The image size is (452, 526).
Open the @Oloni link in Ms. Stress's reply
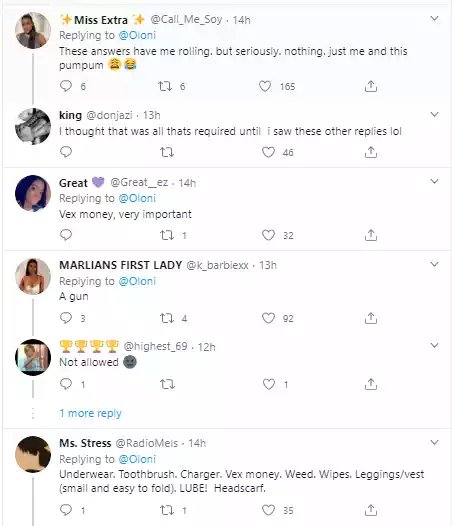[x=137, y=459]
